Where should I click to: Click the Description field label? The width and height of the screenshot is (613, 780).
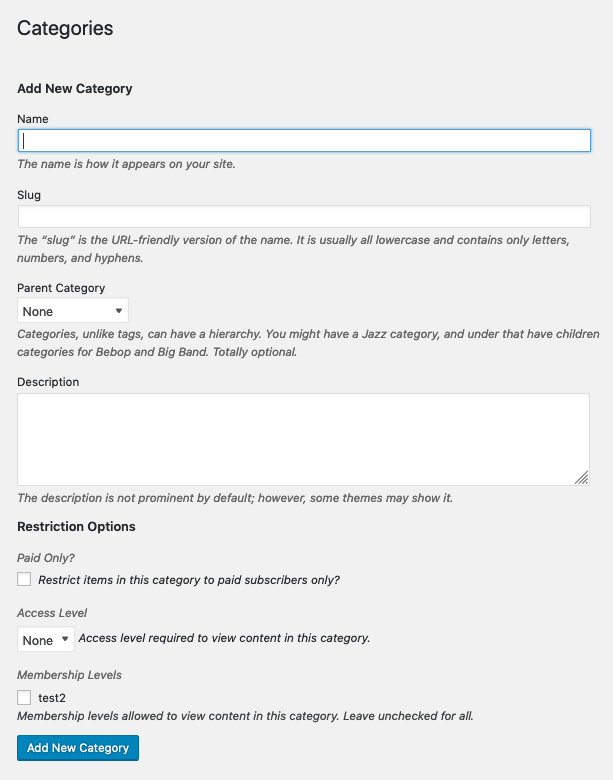coord(48,382)
